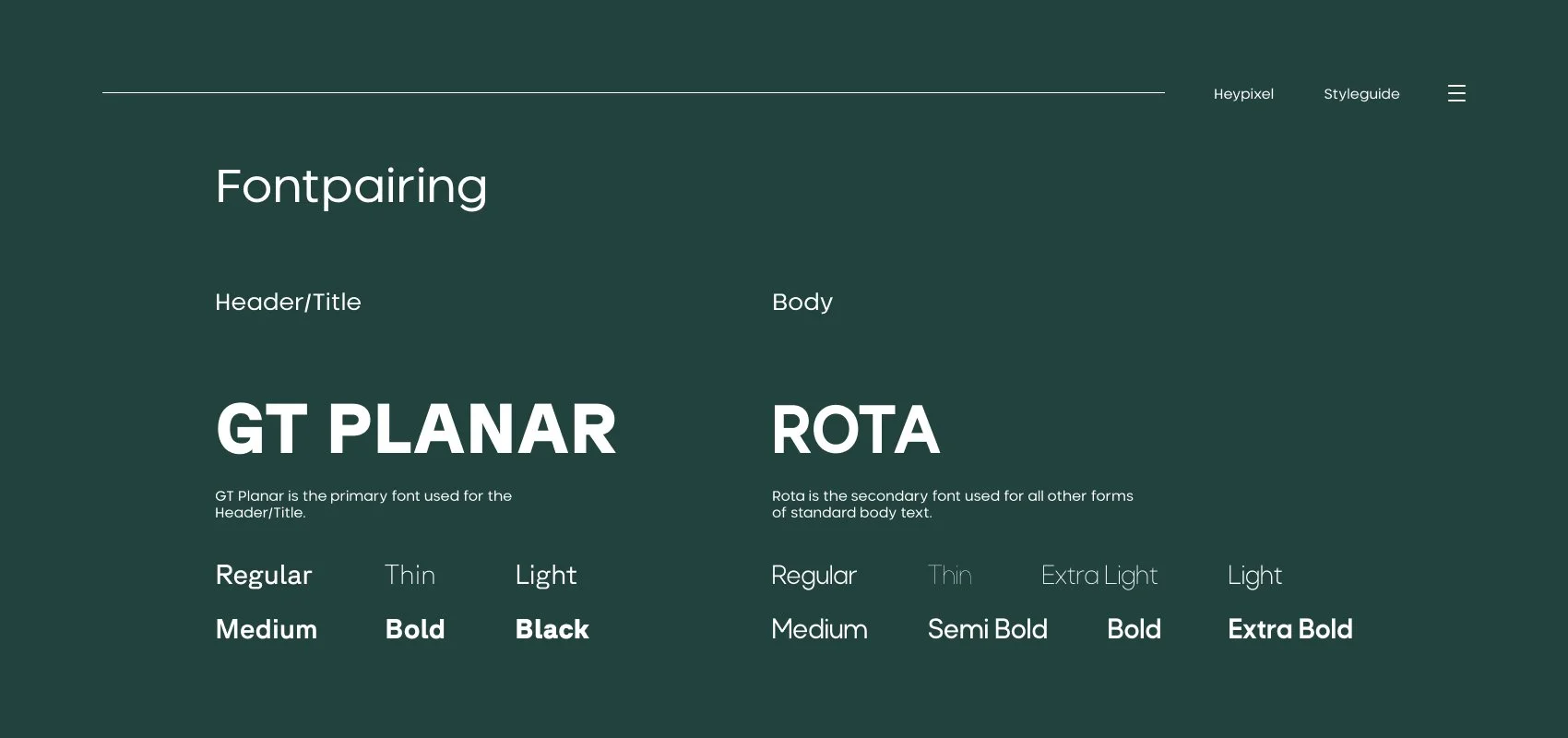The image size is (1568, 738).
Task: Open the Styleguide link
Action: (x=1361, y=94)
